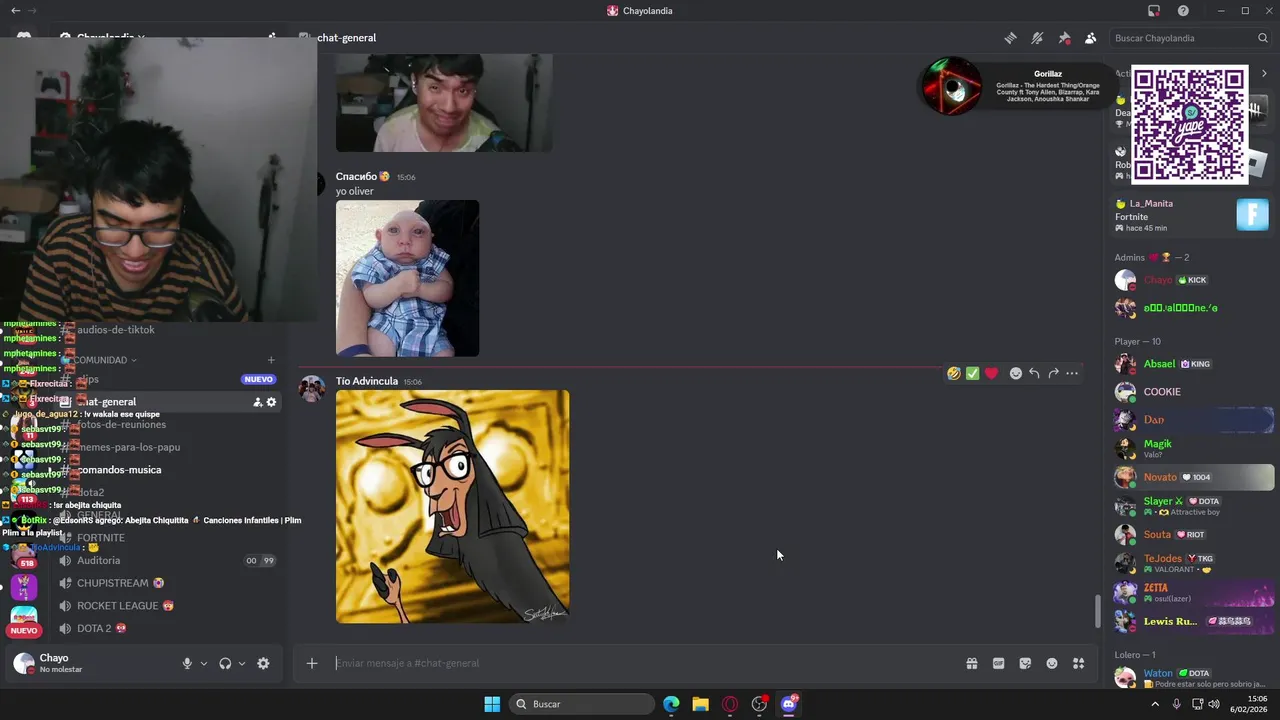1280x720 pixels.
Task: React with the red heart emoji
Action: click(991, 373)
